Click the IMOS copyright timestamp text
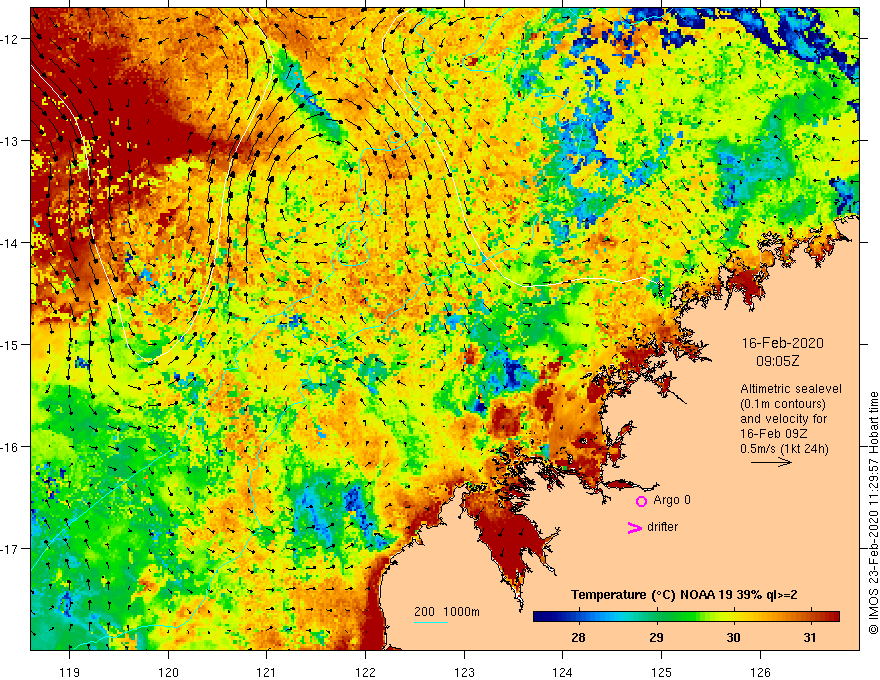This screenshot has height=680, width=880. point(873,513)
